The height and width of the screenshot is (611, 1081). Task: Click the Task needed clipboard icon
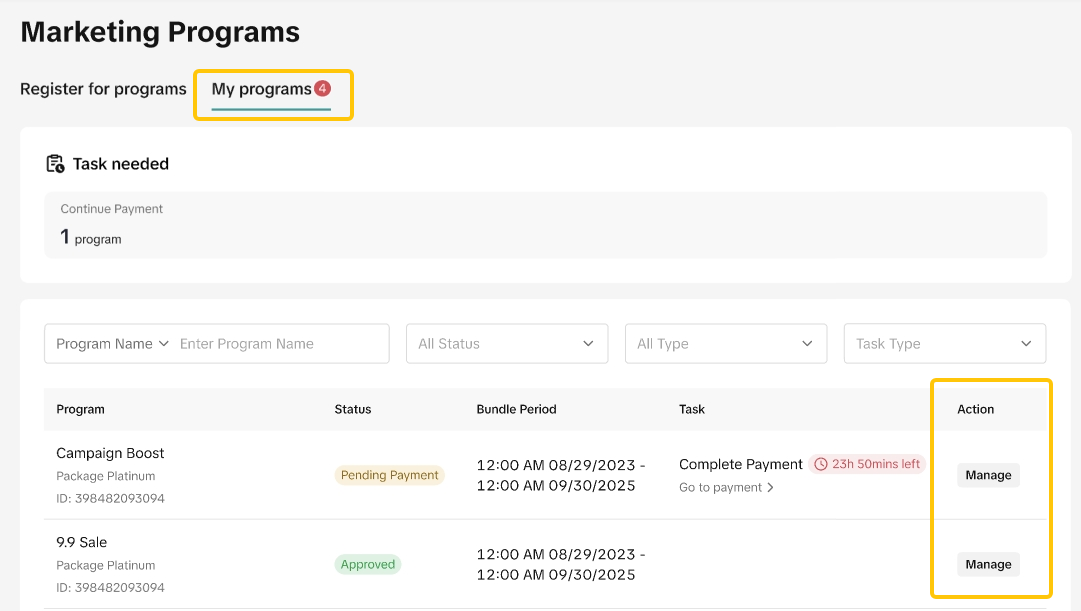55,164
